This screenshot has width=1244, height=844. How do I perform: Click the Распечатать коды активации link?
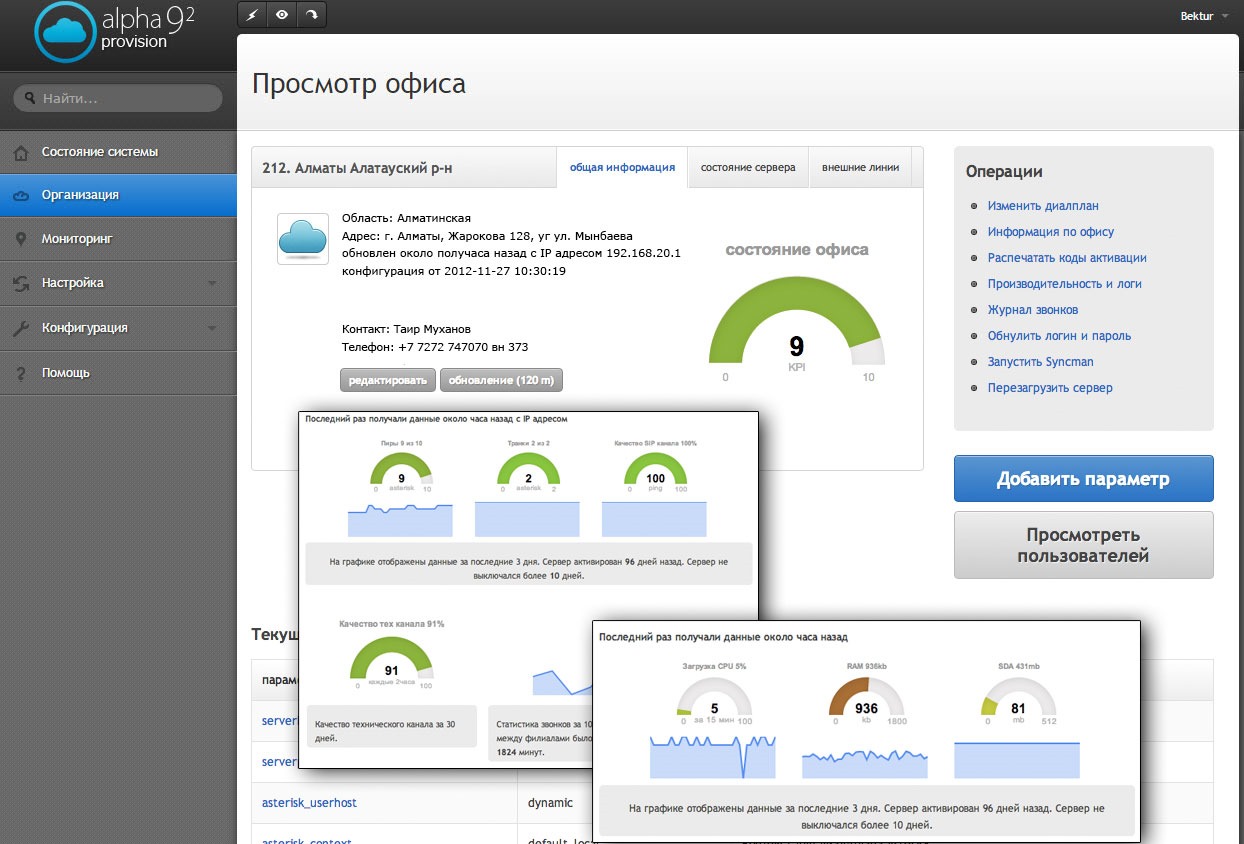tap(1067, 258)
